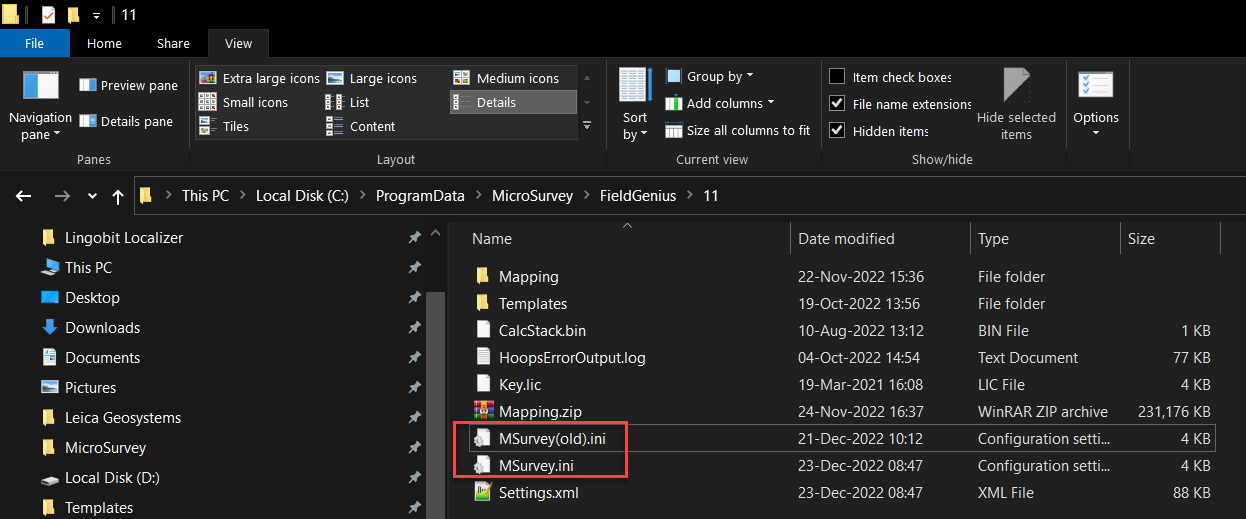Open the Sort by menu
Image resolution: width=1246 pixels, height=519 pixels.
click(x=635, y=103)
